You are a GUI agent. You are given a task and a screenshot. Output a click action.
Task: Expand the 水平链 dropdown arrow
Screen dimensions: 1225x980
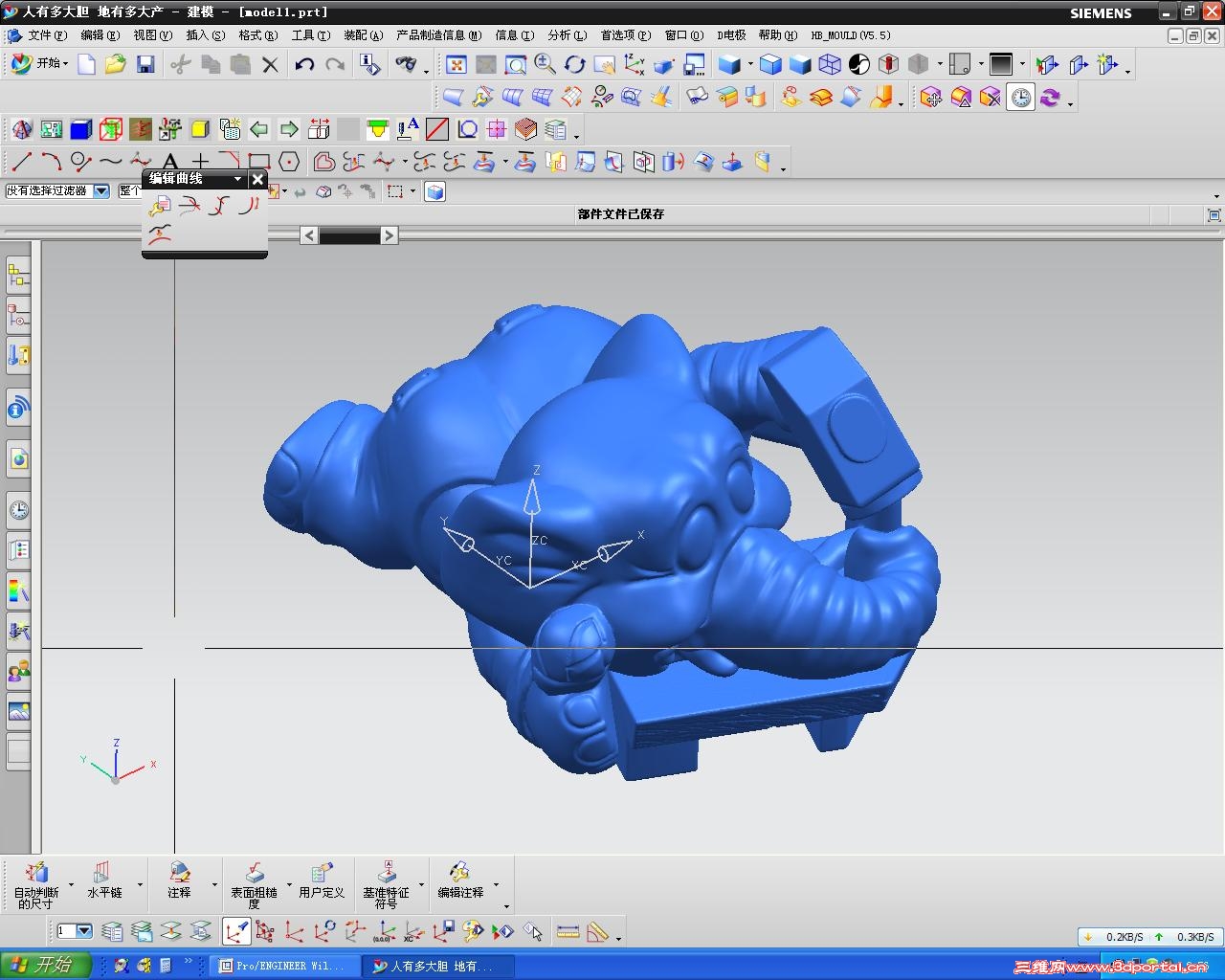click(140, 885)
